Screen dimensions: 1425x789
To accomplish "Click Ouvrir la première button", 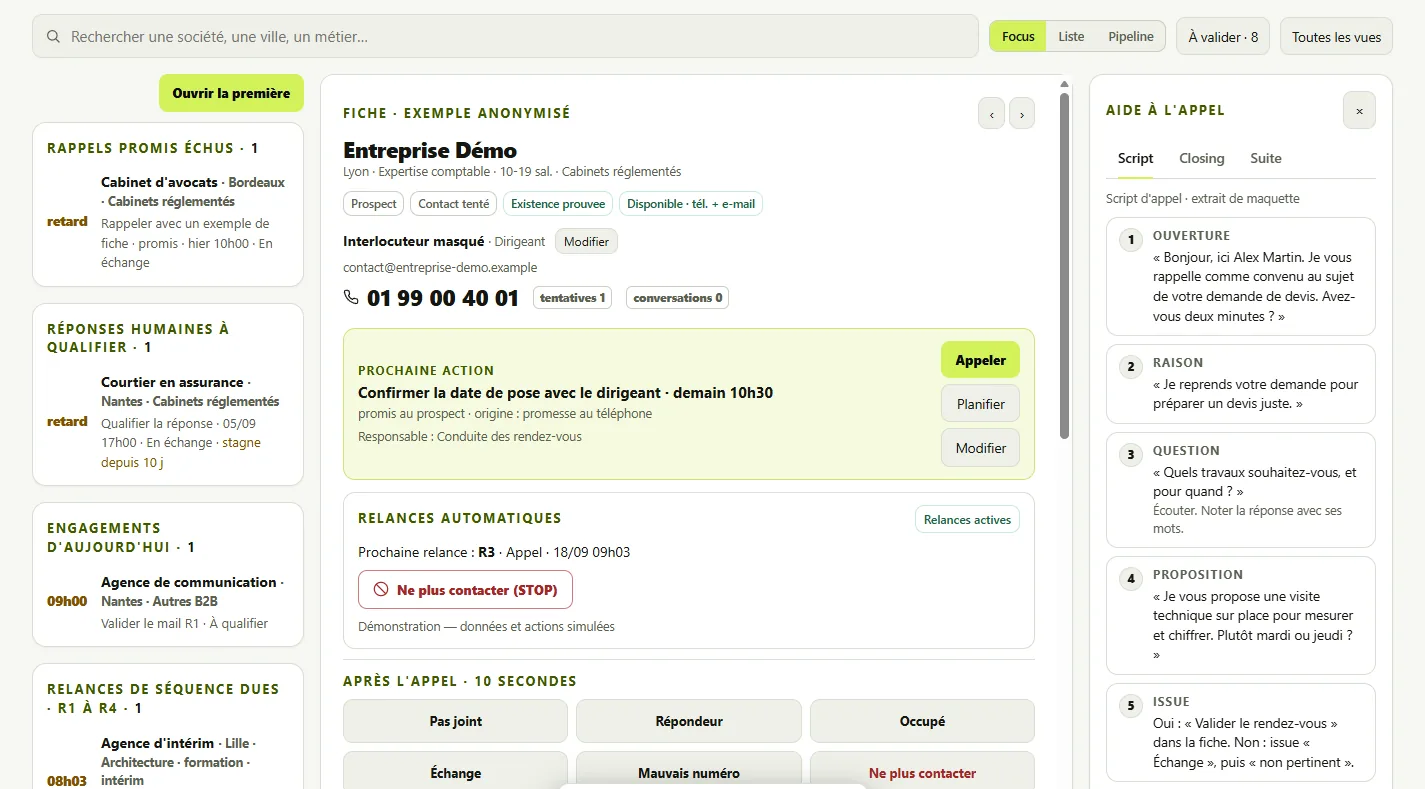I will 231,93.
